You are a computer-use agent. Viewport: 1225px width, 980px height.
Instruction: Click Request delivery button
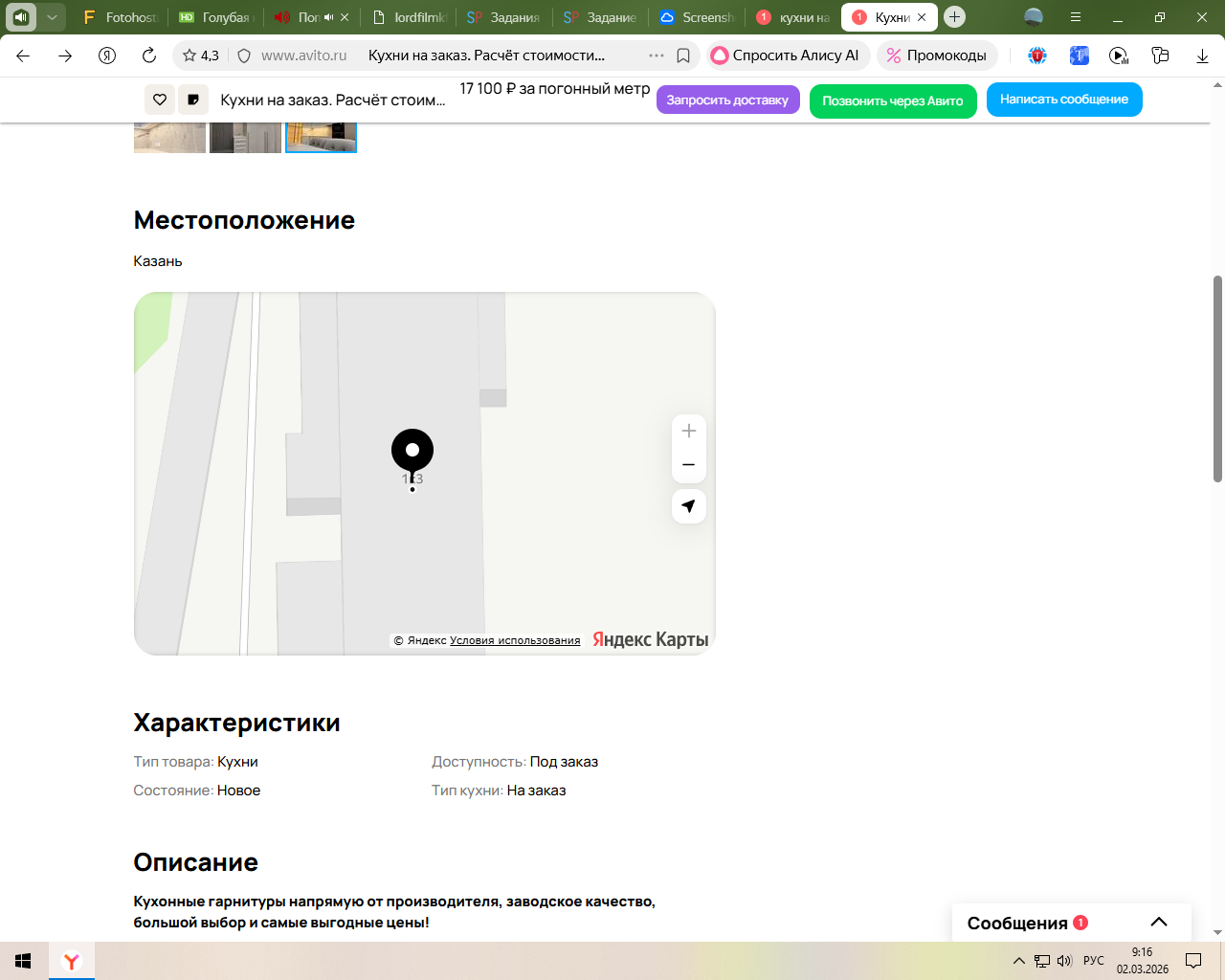point(727,100)
